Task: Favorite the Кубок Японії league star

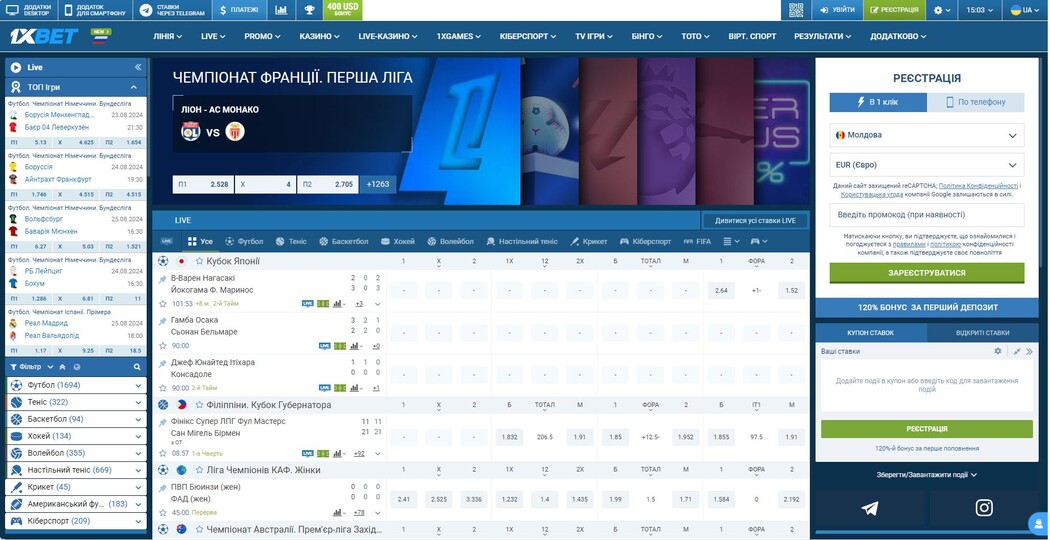Action: (x=199, y=261)
